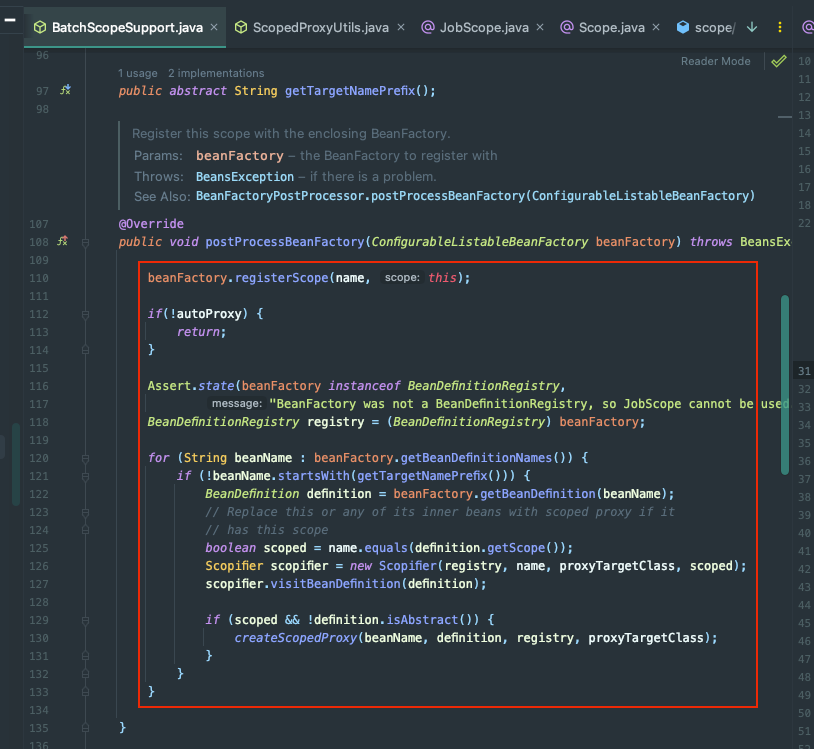
Task: Click the ScopedProxyUtils.java class file icon
Action: pyautogui.click(x=241, y=27)
